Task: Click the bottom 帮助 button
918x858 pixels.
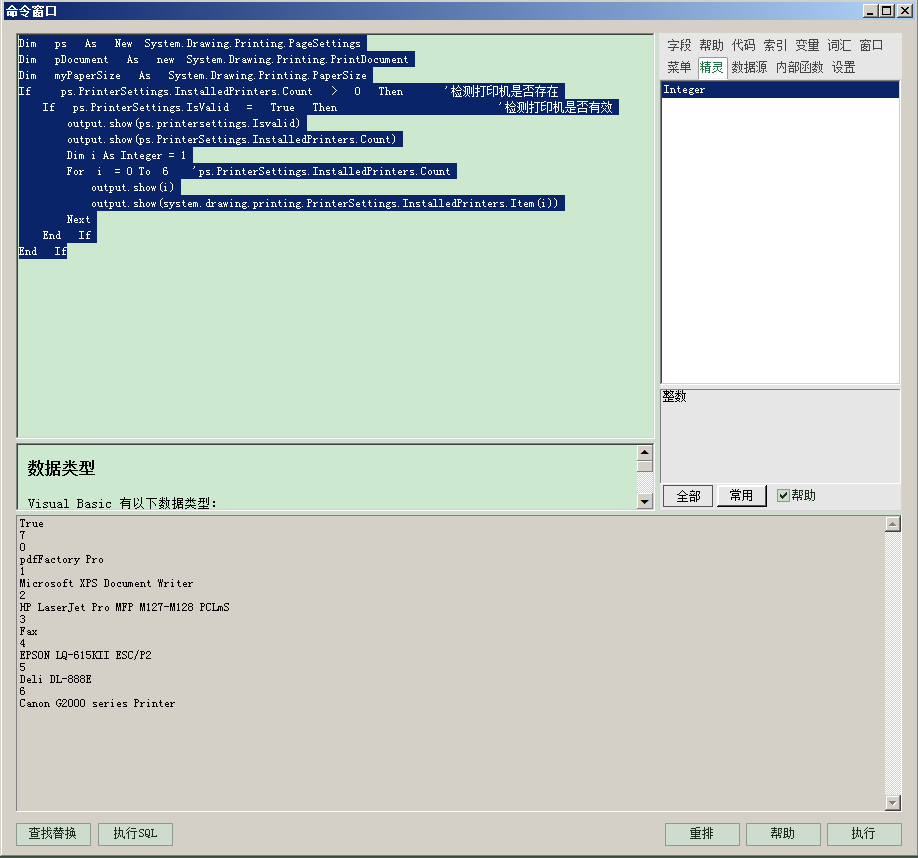Action: click(x=783, y=833)
